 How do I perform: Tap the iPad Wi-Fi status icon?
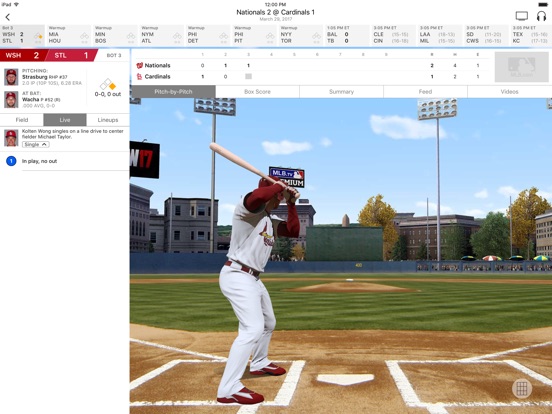click(x=16, y=4)
